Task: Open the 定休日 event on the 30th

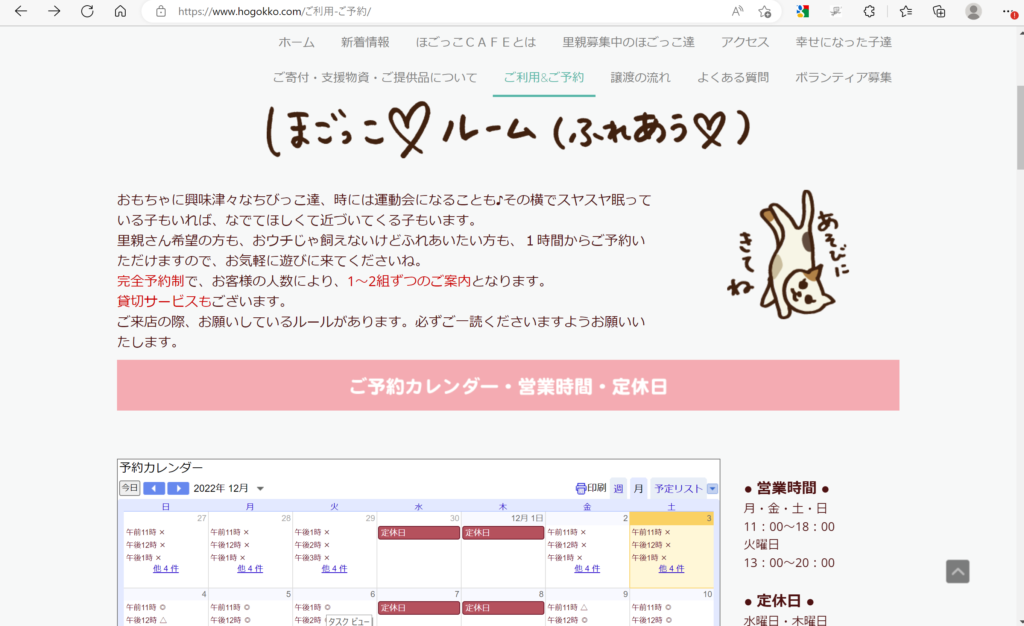Action: tap(419, 533)
